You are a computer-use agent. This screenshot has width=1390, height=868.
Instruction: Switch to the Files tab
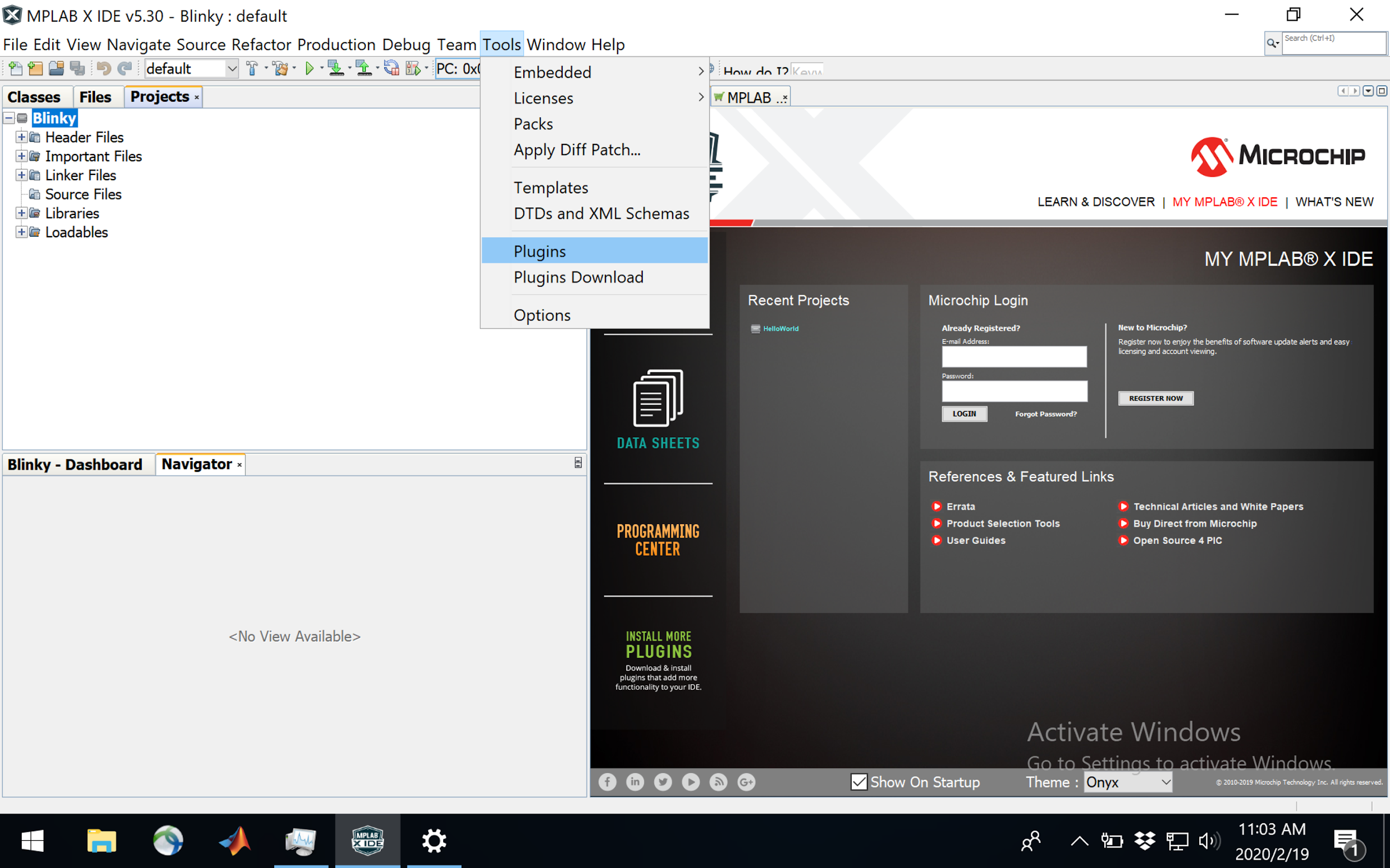tap(95, 97)
